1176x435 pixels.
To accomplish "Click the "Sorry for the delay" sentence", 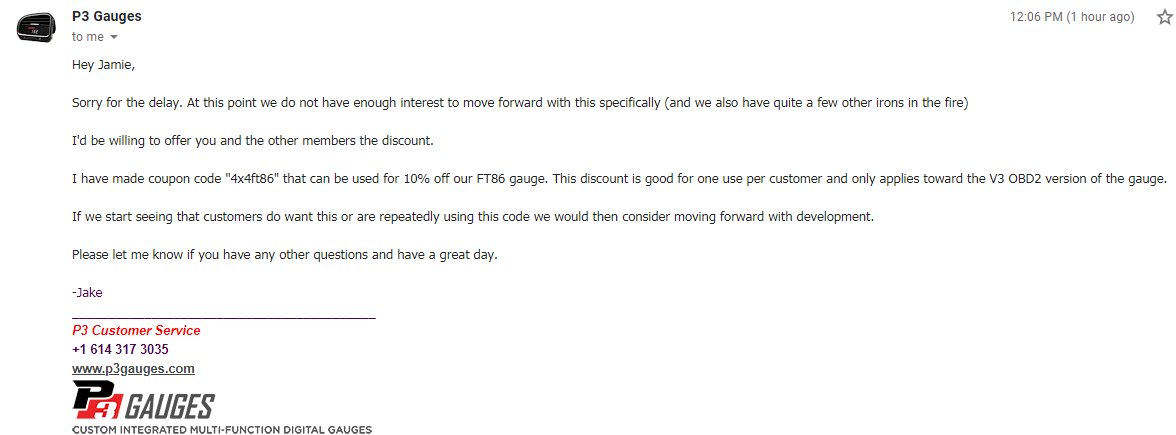I will point(520,103).
